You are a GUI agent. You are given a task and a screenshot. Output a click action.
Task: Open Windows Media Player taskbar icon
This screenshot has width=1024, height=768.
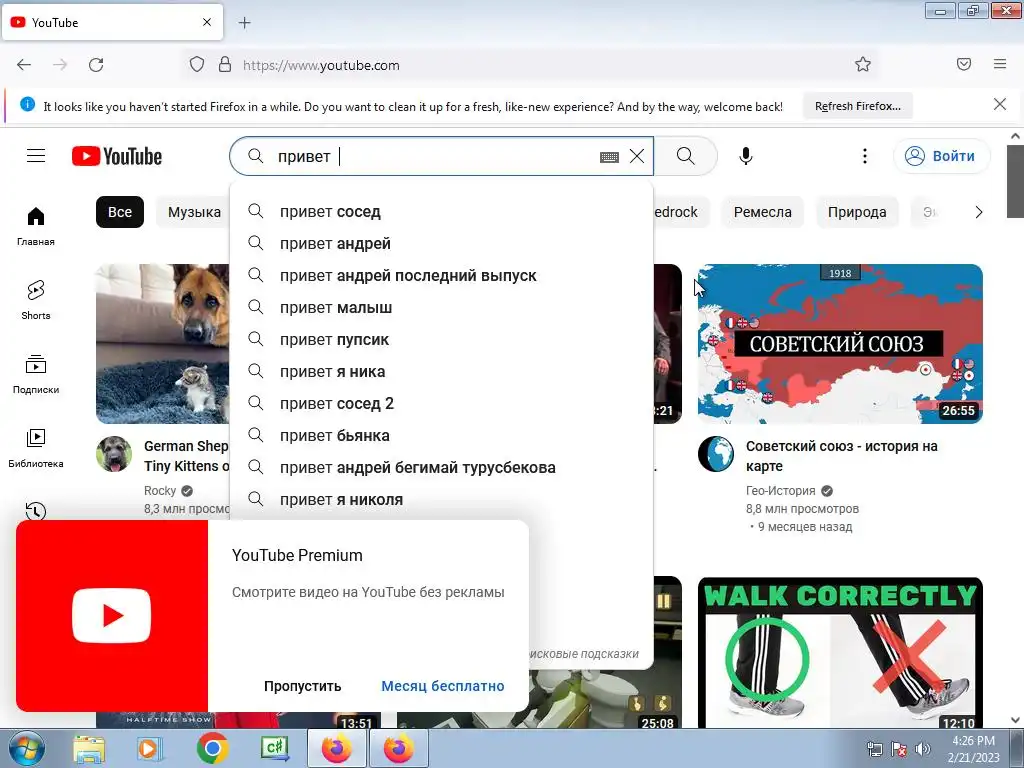149,748
